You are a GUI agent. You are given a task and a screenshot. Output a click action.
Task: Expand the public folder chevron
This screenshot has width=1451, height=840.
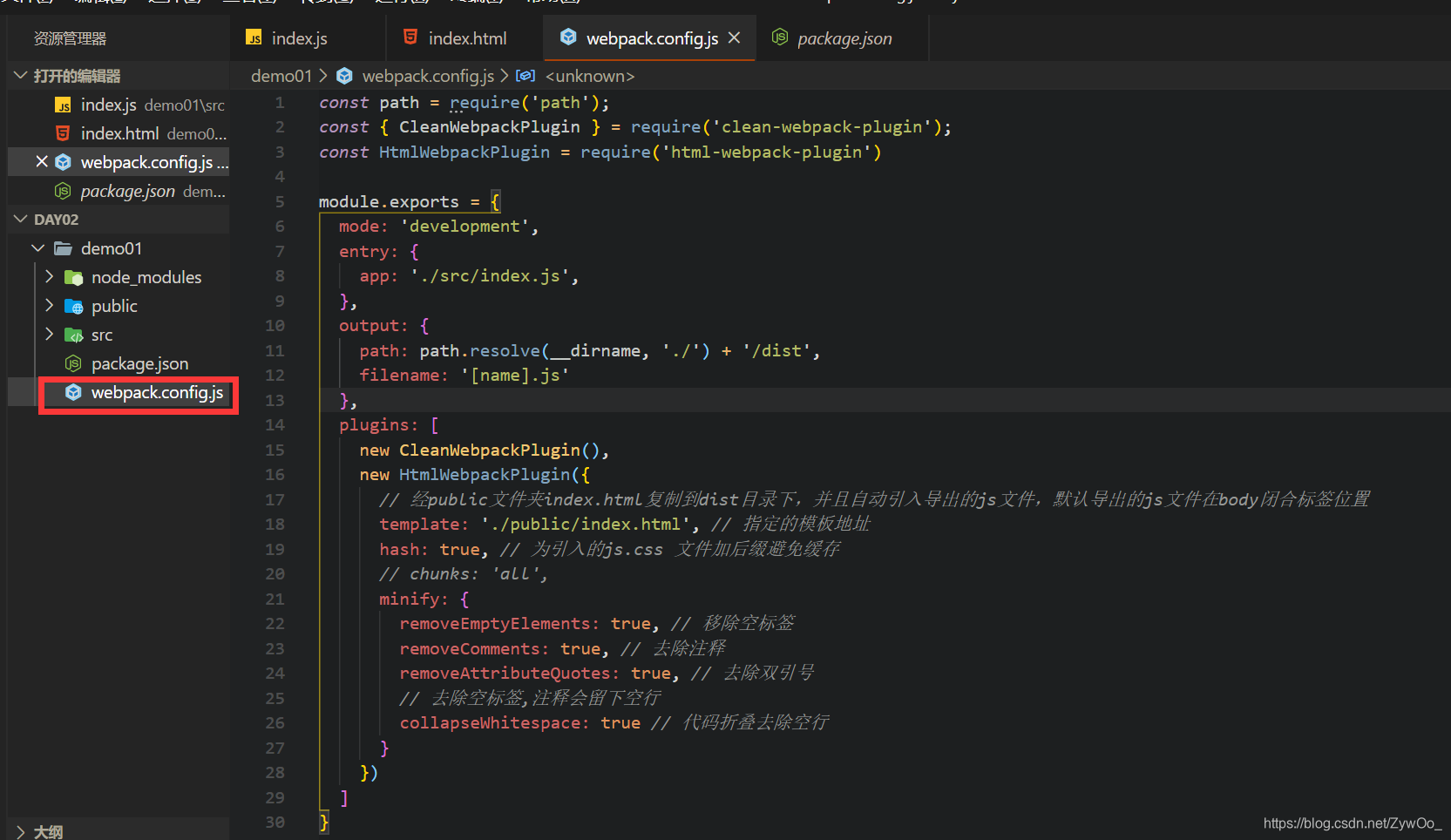pos(49,306)
